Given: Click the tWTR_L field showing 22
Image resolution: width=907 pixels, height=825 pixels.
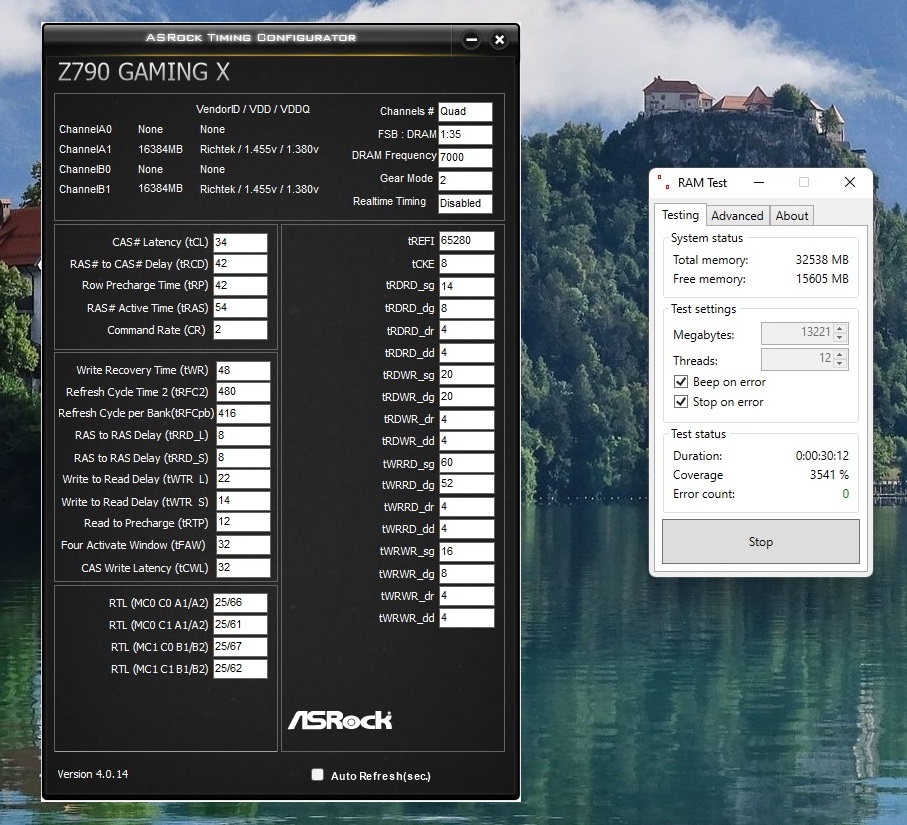Looking at the screenshot, I should click(243, 479).
